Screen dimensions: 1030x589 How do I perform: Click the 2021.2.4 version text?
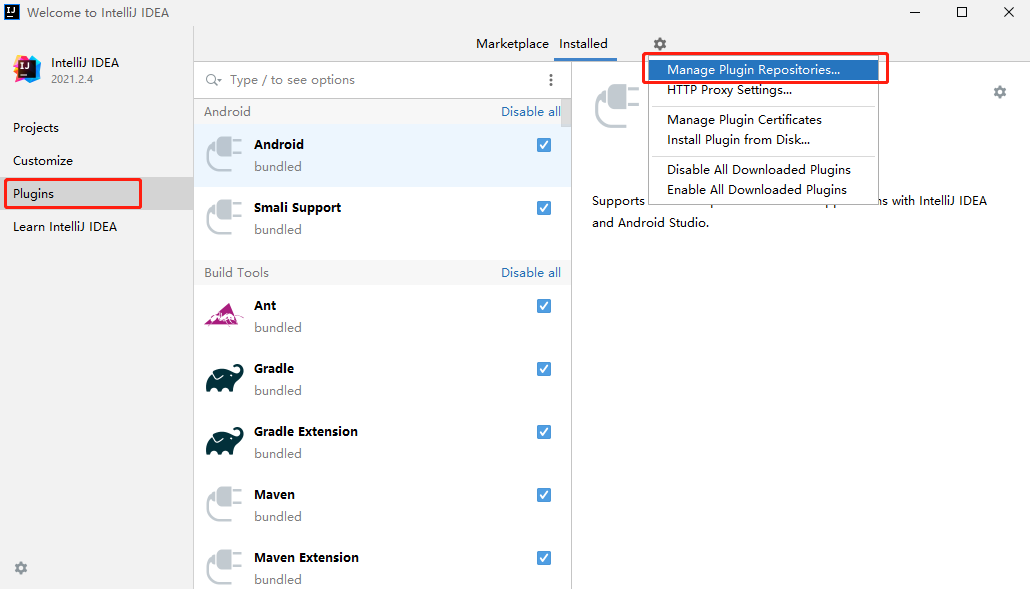[x=72, y=79]
